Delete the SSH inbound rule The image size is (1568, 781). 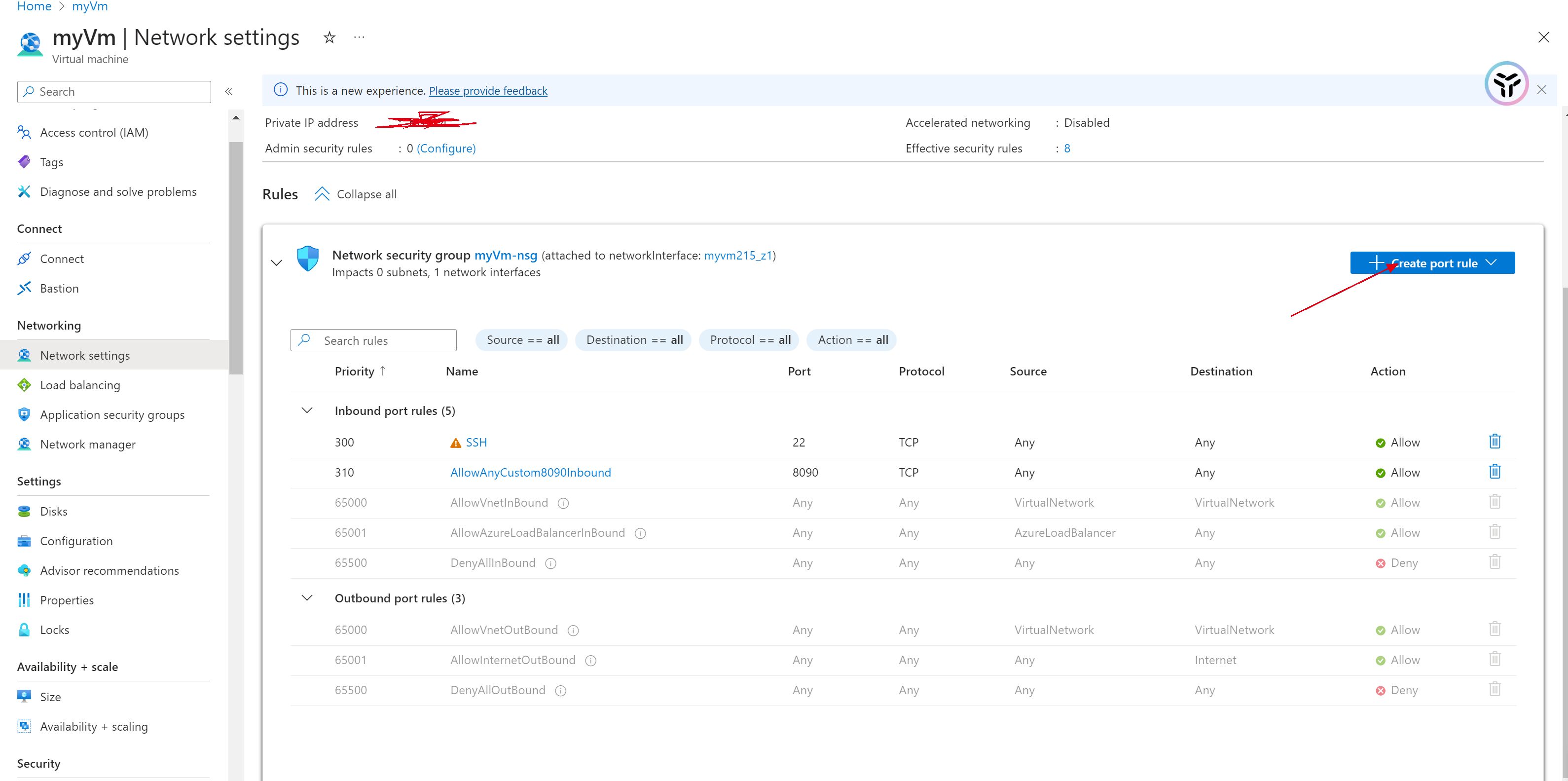pyautogui.click(x=1495, y=442)
